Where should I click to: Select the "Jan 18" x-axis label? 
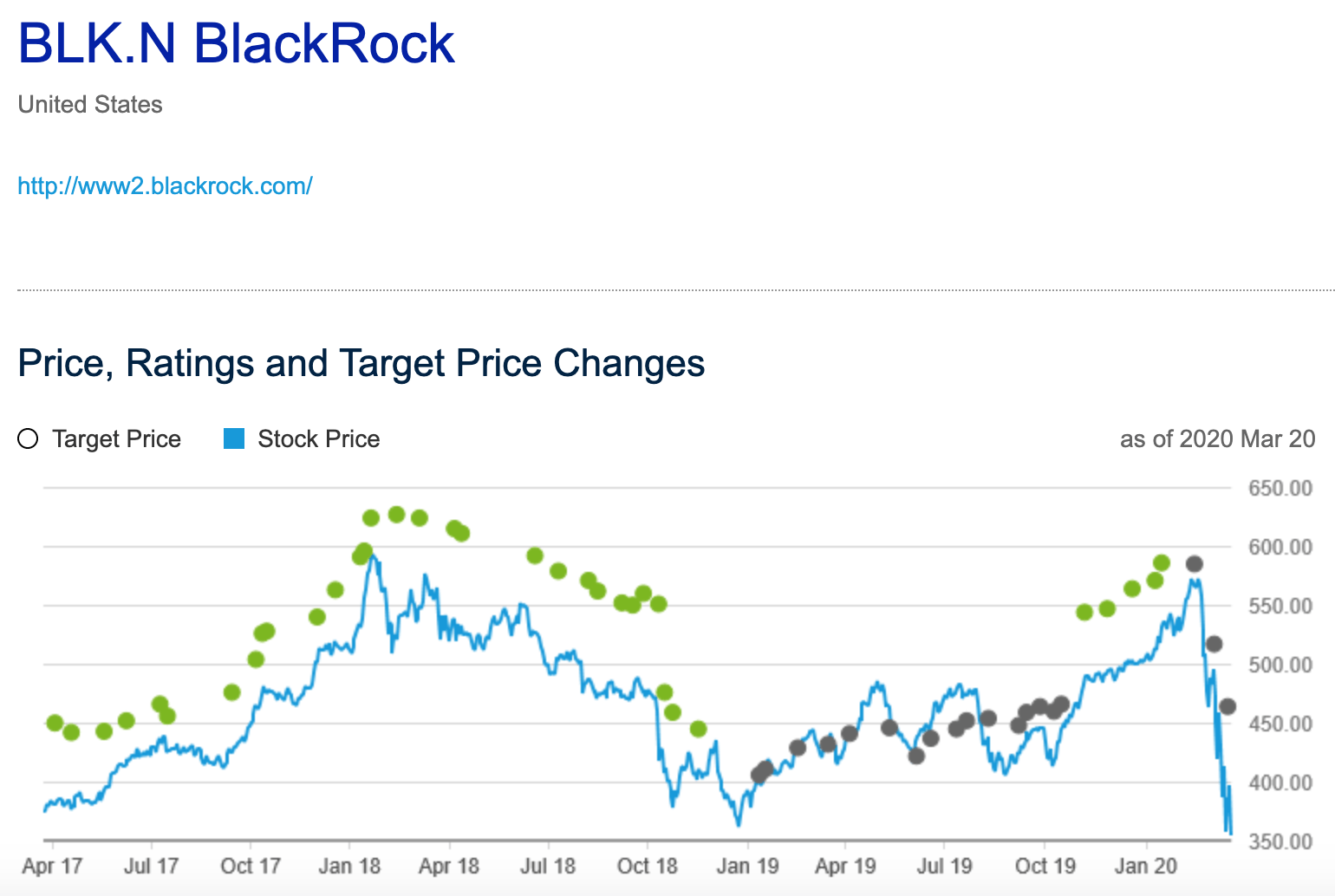349,866
